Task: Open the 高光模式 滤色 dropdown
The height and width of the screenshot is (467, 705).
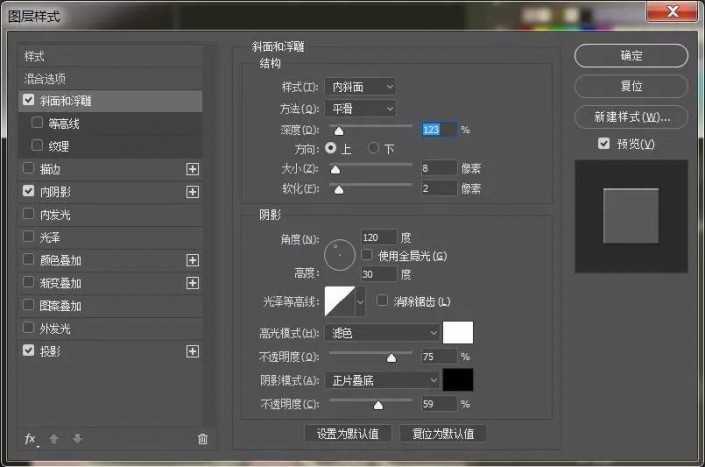Action: coord(382,332)
